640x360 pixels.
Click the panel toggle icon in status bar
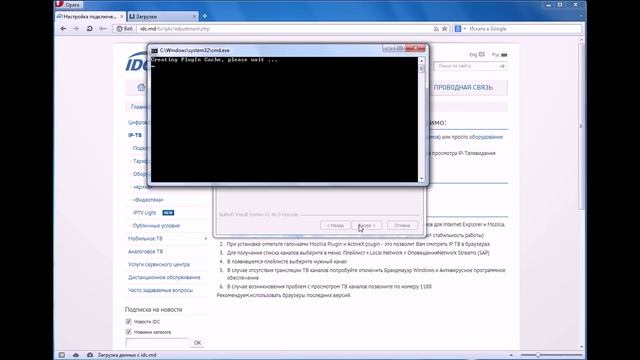point(62,355)
